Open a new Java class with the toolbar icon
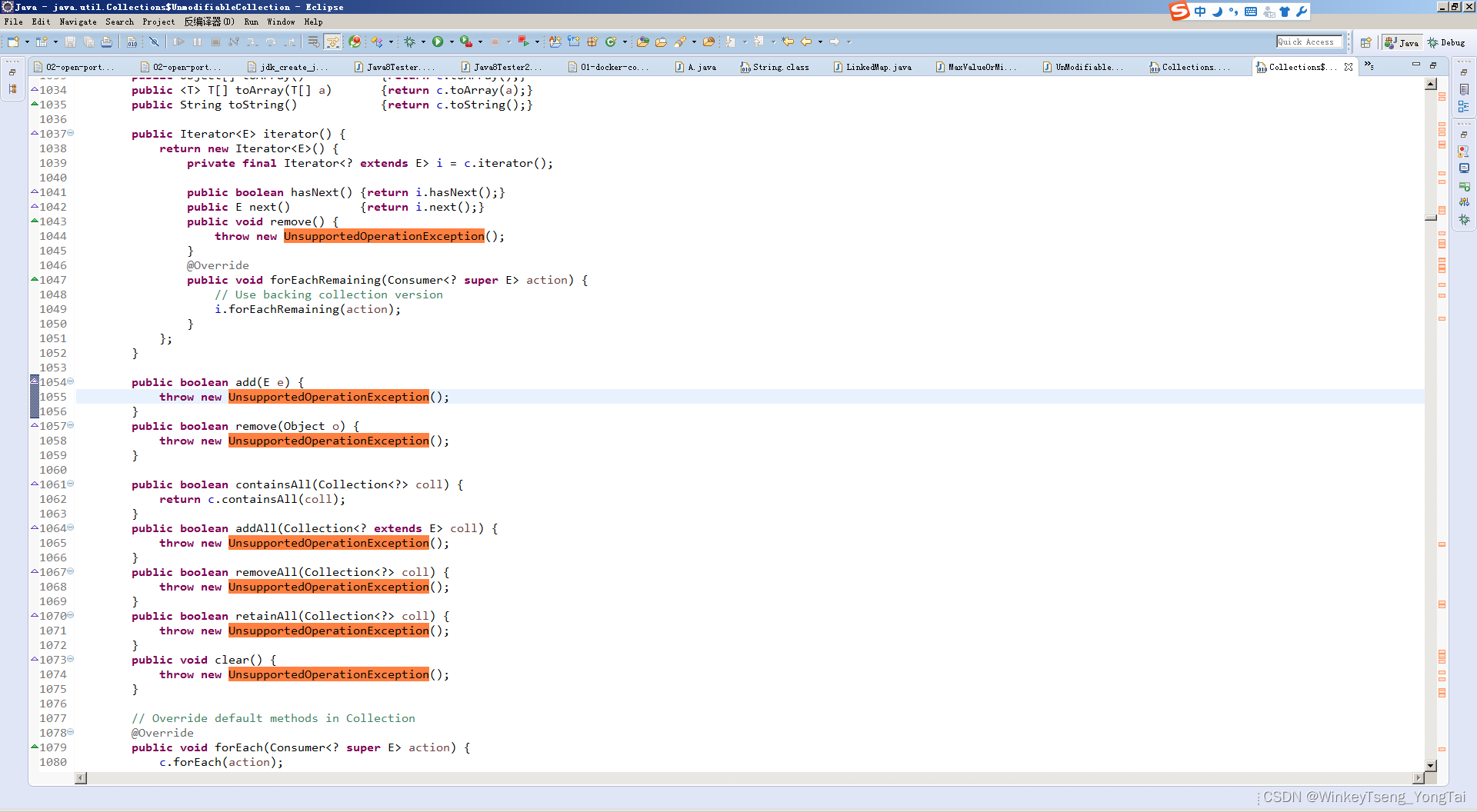 pos(41,42)
